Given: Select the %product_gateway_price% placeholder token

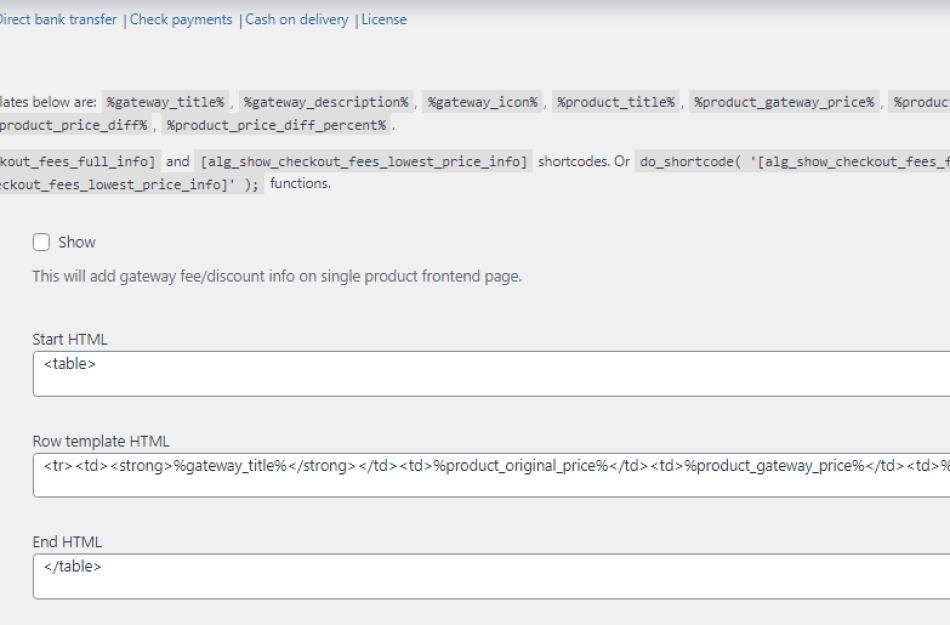Looking at the screenshot, I should 785,101.
